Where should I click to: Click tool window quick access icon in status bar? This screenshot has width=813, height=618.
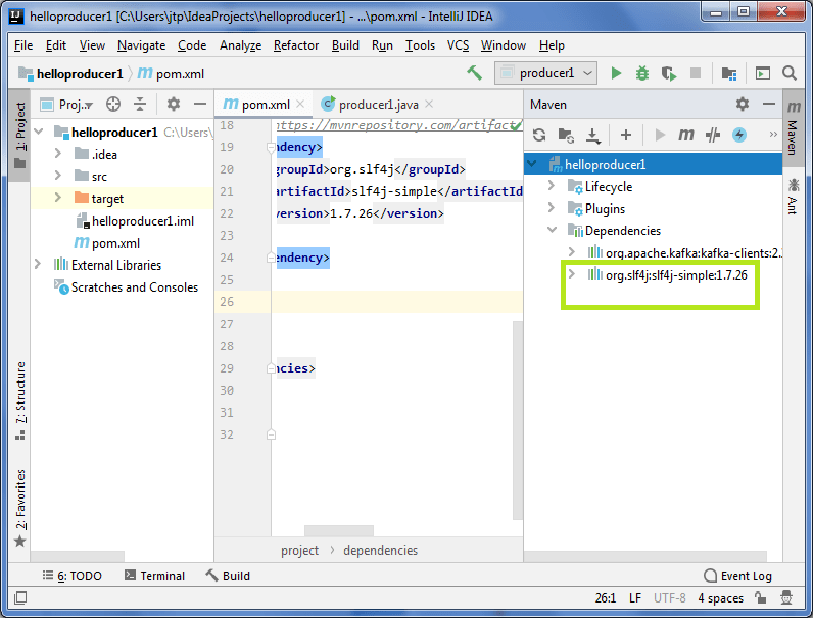tap(21, 598)
